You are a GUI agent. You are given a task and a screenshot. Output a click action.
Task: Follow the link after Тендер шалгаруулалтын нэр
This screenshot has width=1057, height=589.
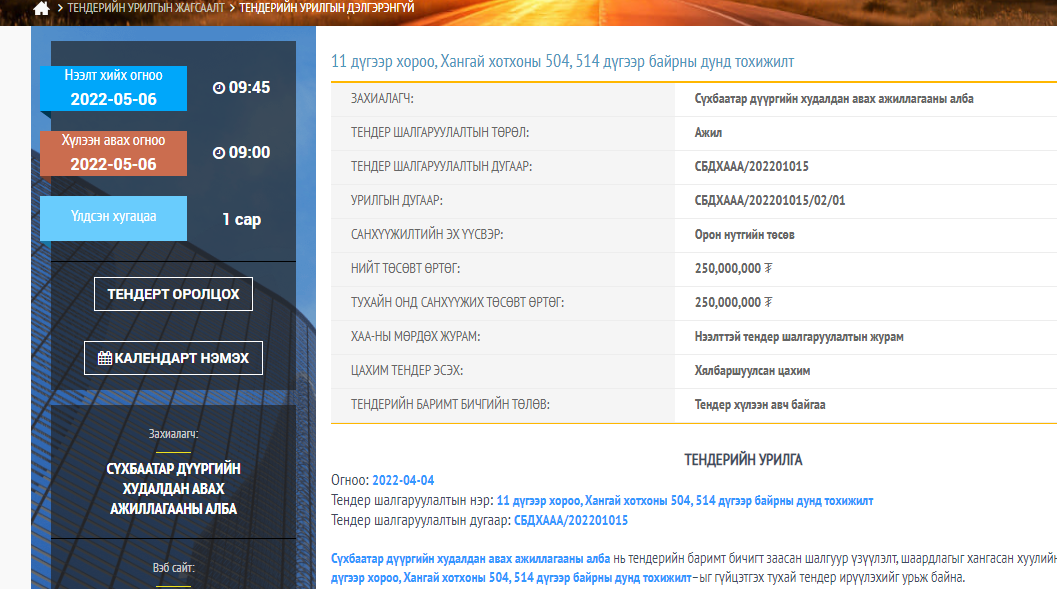coord(684,500)
